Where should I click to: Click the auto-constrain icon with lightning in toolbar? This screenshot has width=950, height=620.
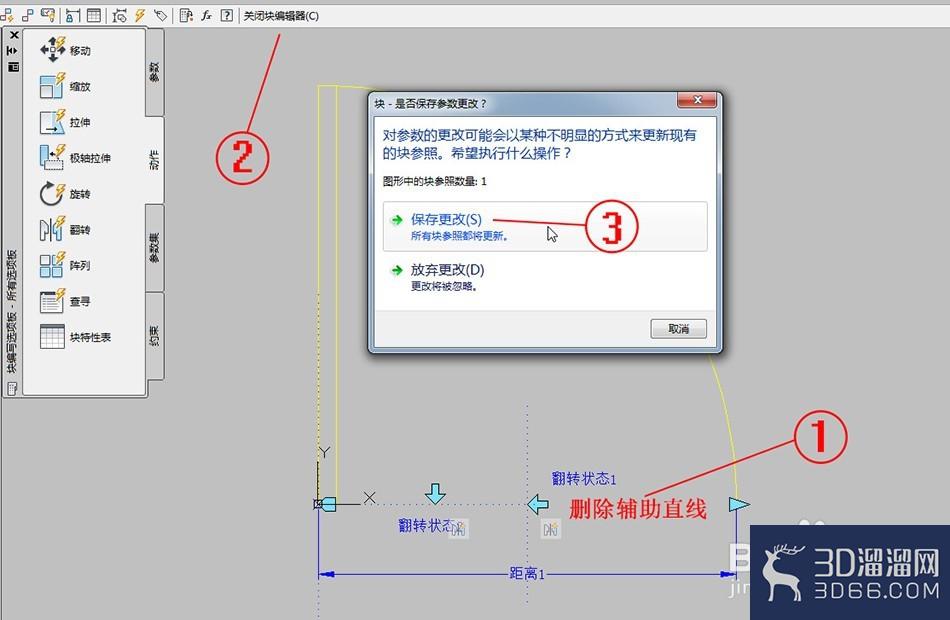click(7, 15)
